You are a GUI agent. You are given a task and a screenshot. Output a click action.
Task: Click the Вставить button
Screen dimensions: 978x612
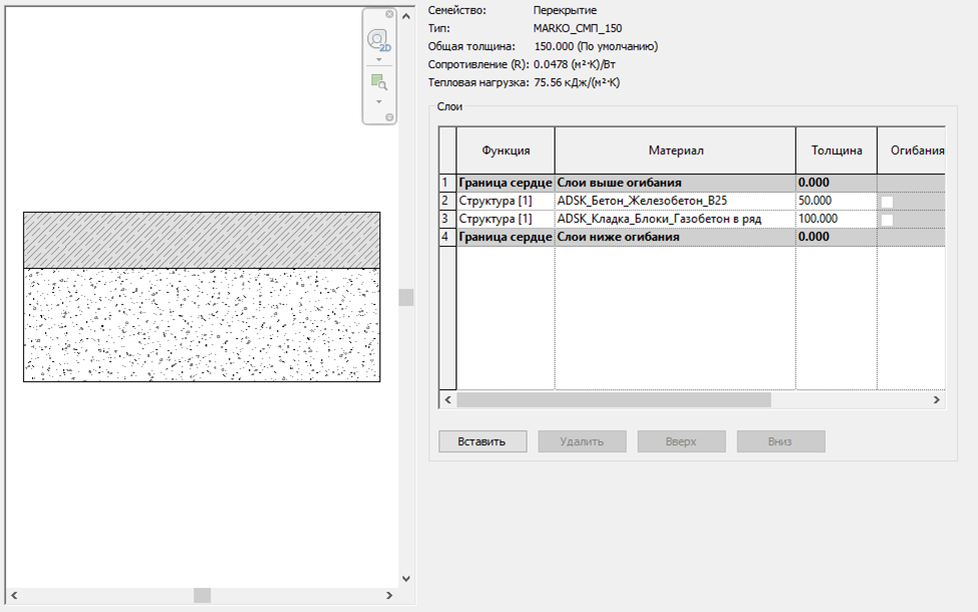click(x=482, y=441)
